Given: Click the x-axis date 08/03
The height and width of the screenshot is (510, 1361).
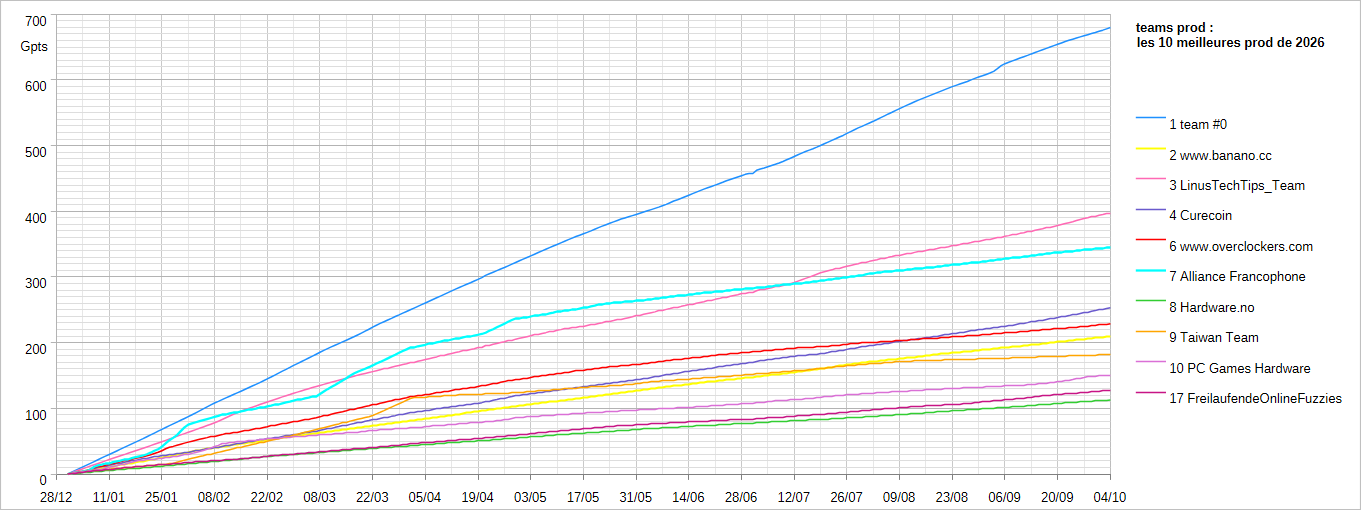Looking at the screenshot, I should 319,496.
